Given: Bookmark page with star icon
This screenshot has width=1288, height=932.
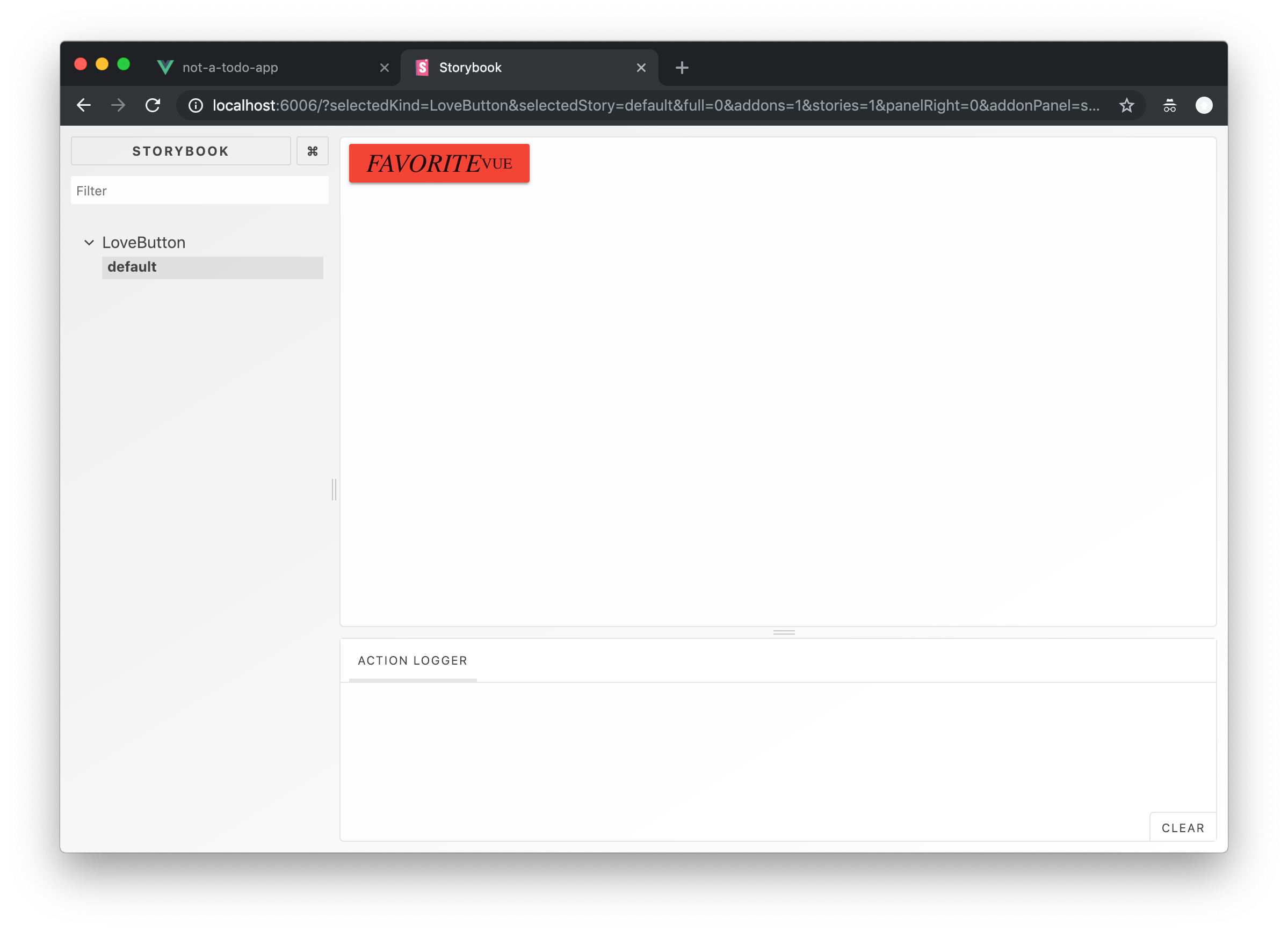Looking at the screenshot, I should [x=1127, y=105].
